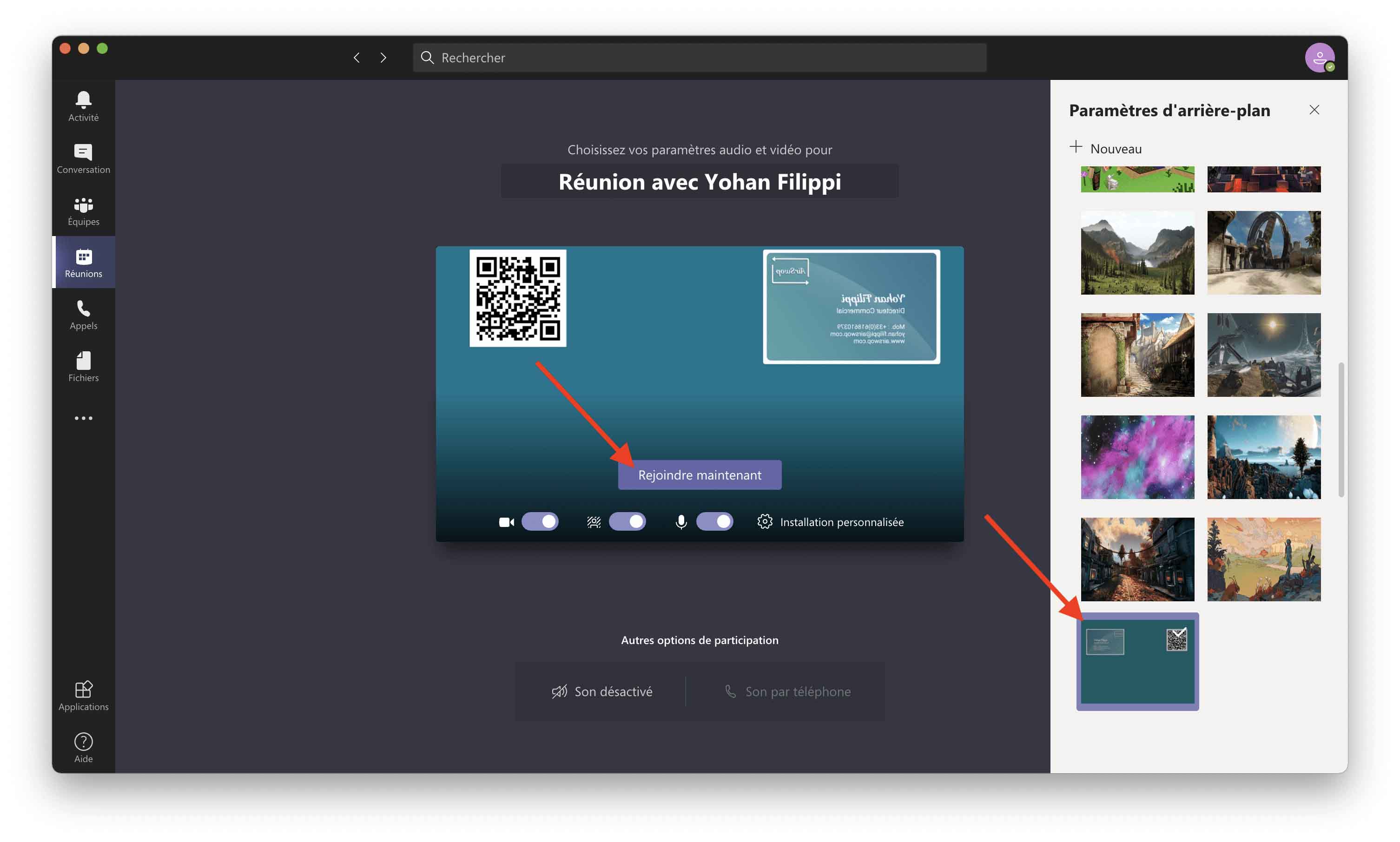Mute the microphone toggle
The image size is (1400, 842).
pos(714,521)
